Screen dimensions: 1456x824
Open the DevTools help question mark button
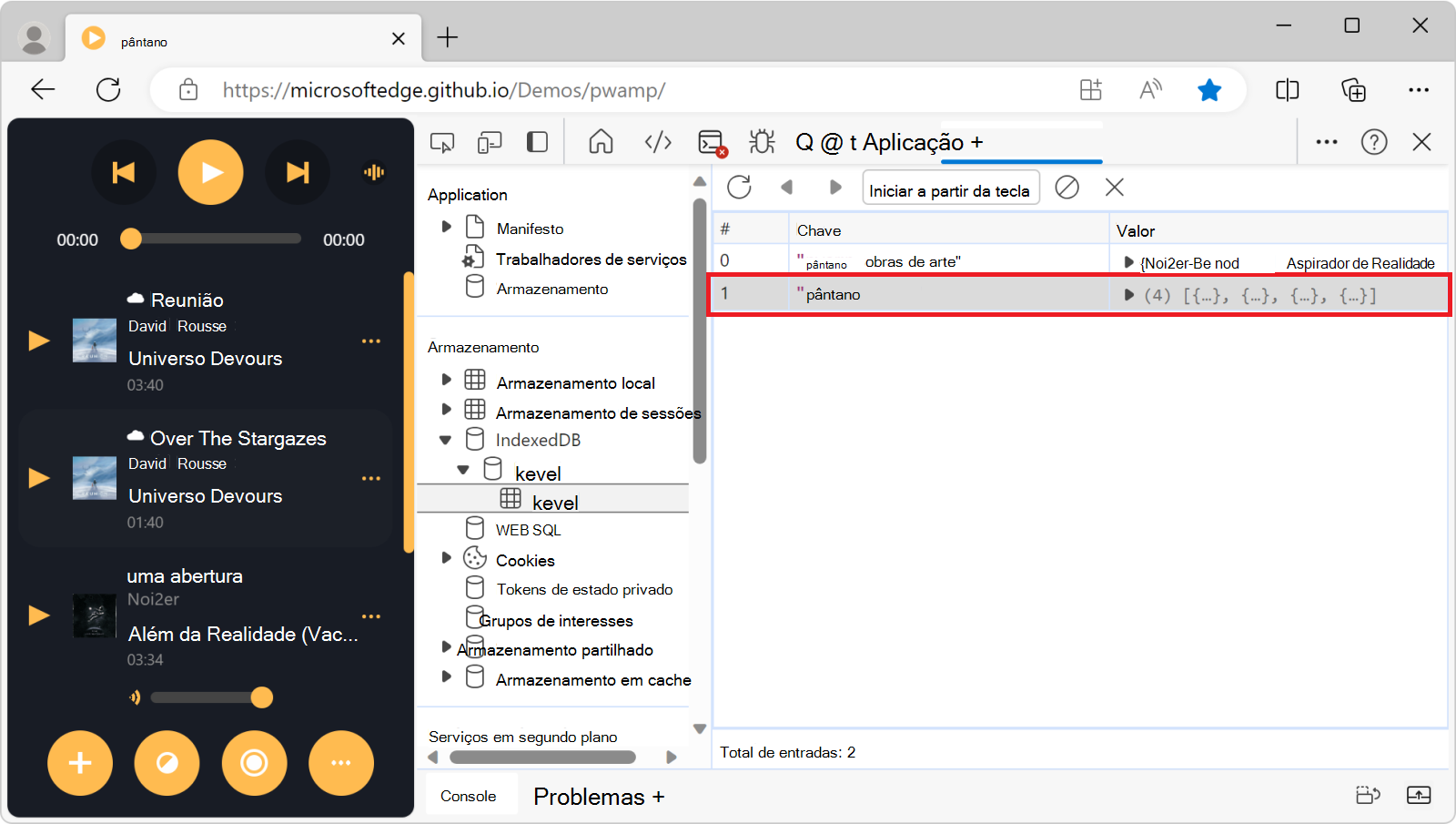[x=1374, y=142]
